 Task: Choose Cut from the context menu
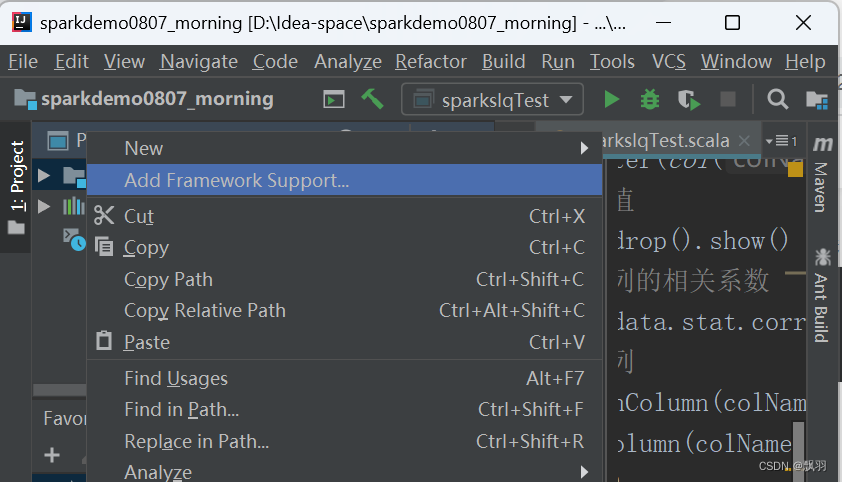click(x=344, y=216)
